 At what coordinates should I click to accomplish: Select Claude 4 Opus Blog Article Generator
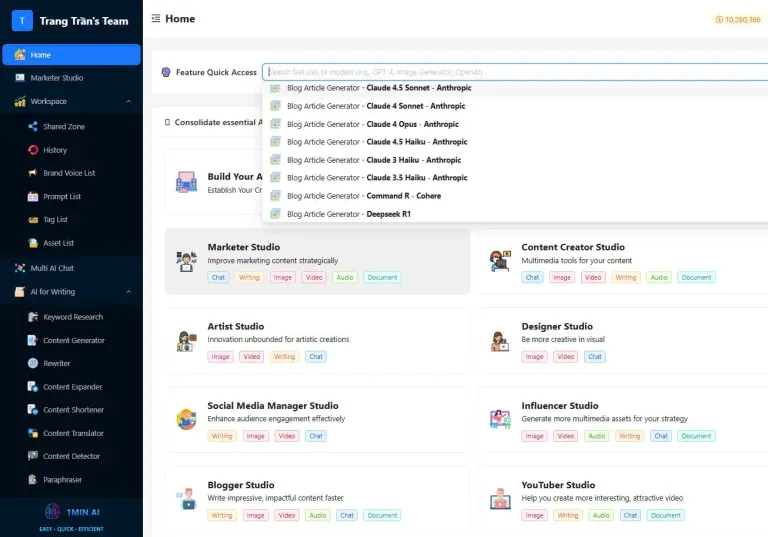pos(516,124)
